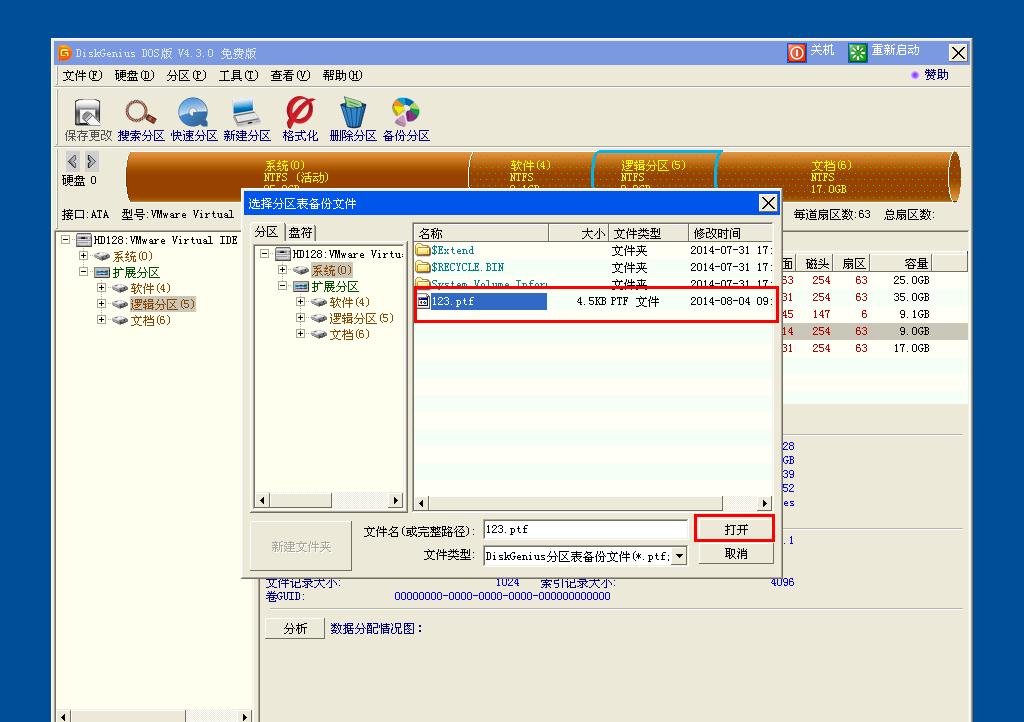Close the backup file selection dialog
The width and height of the screenshot is (1024, 722).
click(x=768, y=203)
